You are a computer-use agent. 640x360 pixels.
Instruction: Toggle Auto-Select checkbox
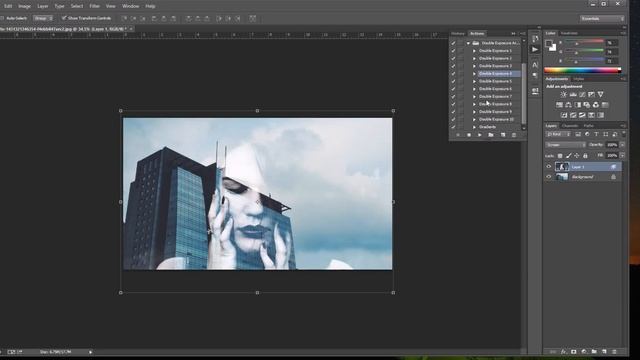pyautogui.click(x=2, y=18)
